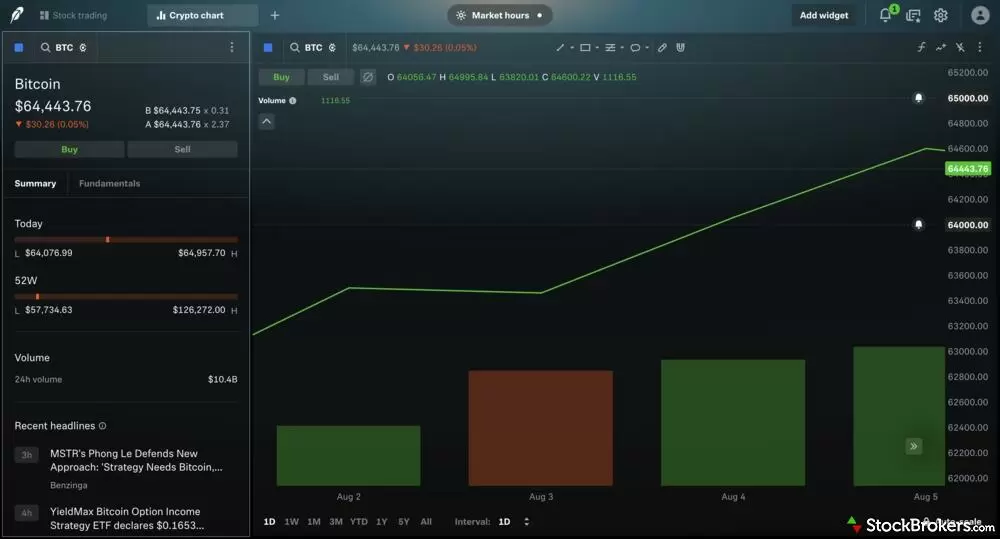1000x539 pixels.
Task: Select the 1D time range
Action: (269, 522)
